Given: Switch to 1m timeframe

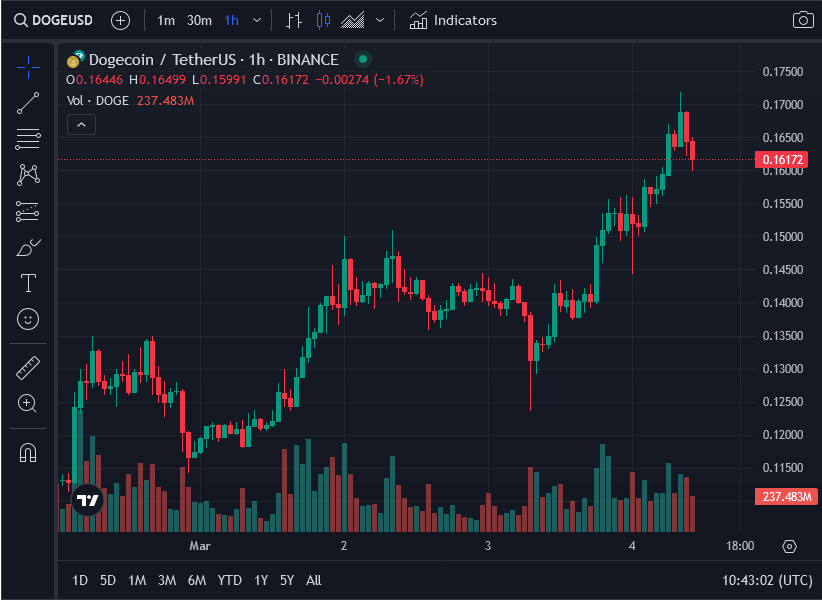Looking at the screenshot, I should (x=166, y=20).
